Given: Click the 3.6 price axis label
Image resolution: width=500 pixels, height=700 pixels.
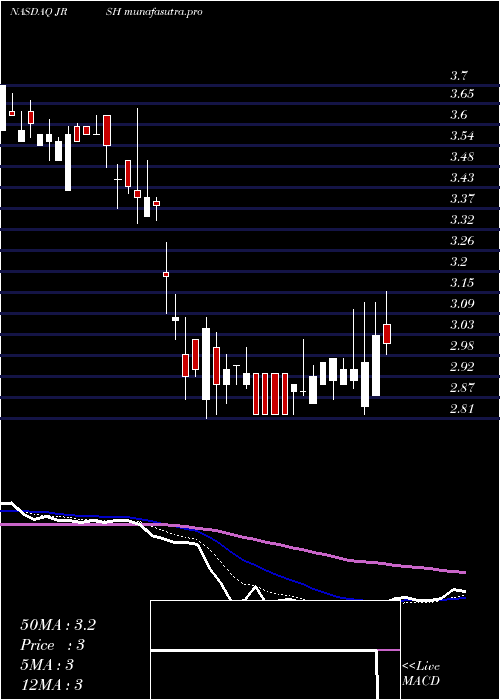Looking at the screenshot, I should click(x=460, y=115).
